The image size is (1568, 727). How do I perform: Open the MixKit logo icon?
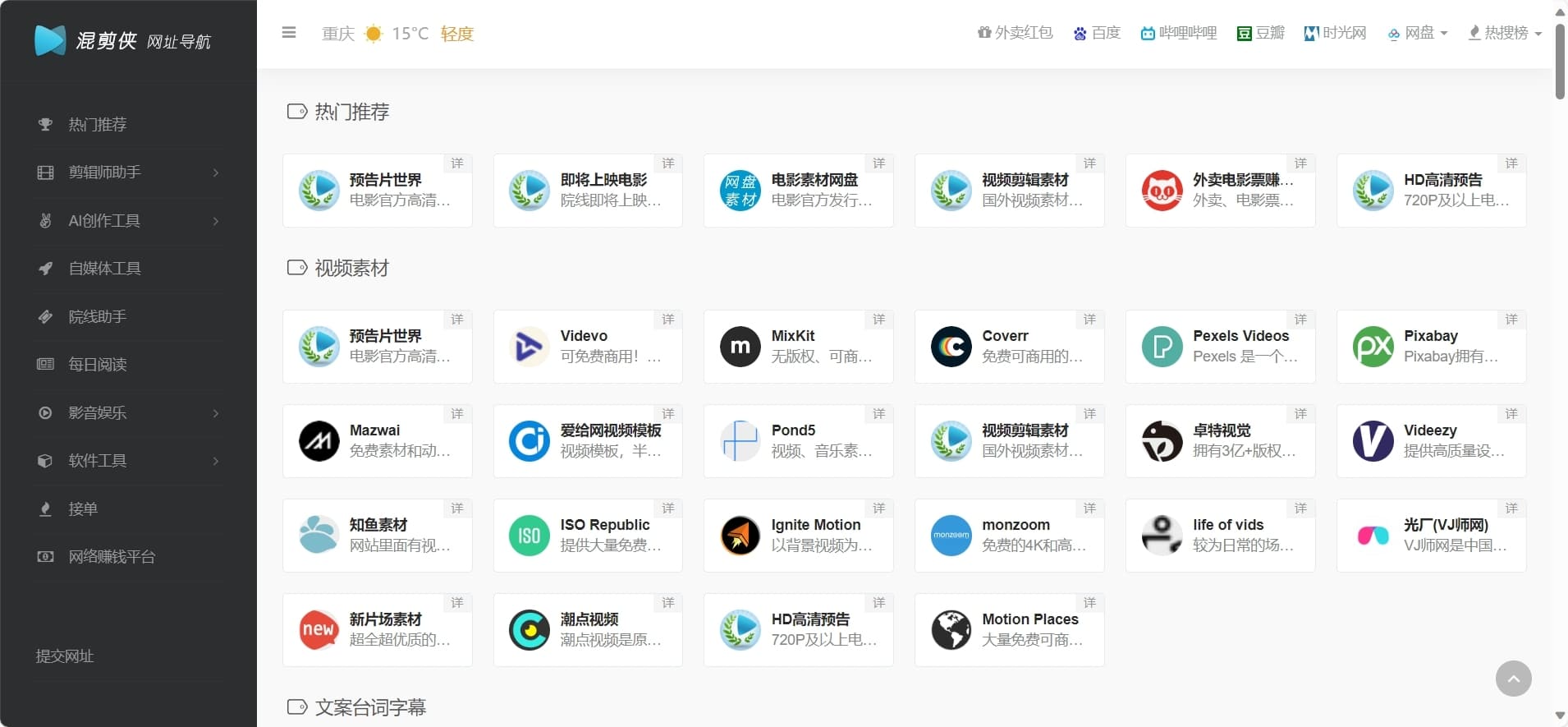(740, 347)
